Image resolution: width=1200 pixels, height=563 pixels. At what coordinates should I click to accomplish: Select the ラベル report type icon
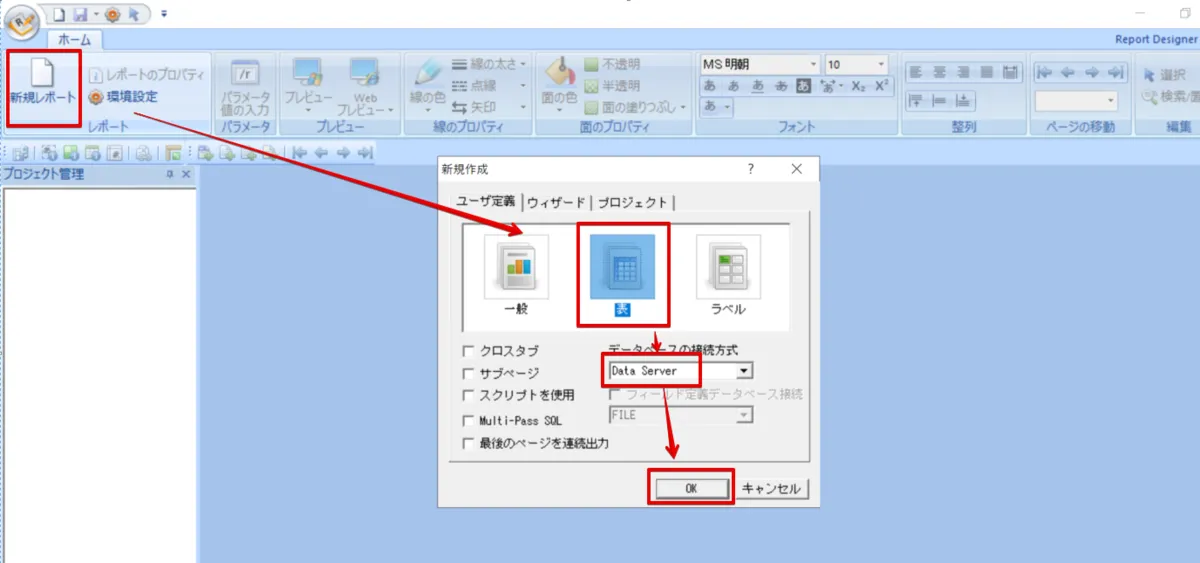pos(728,268)
